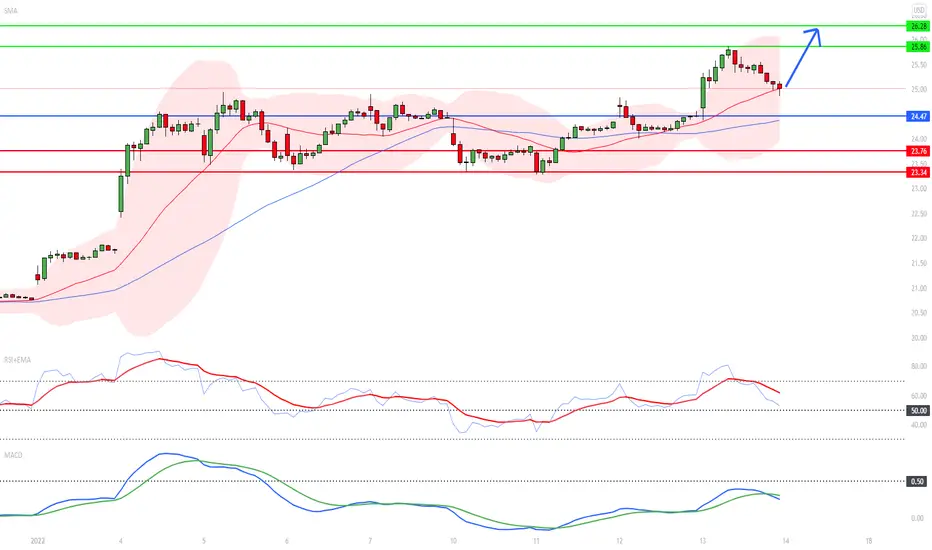932x550 pixels.
Task: Select the 25.86 green price label
Action: 918,46
